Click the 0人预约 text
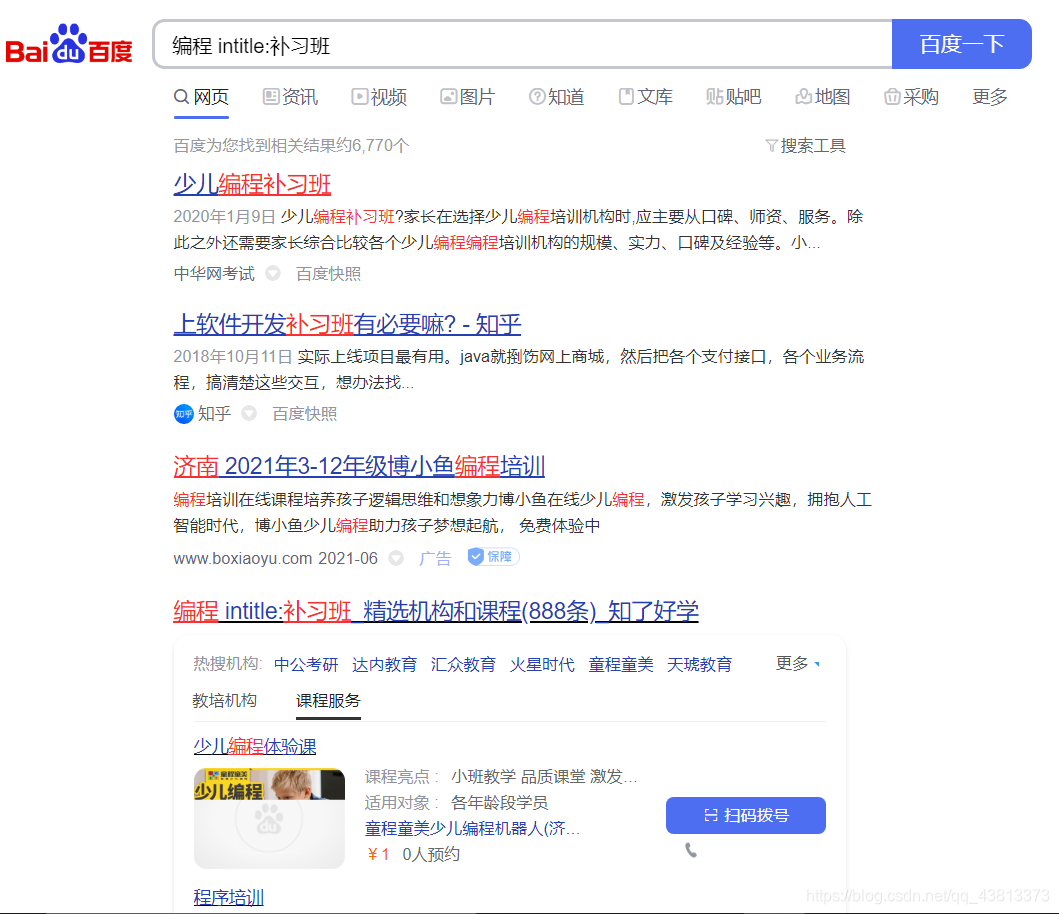The height and width of the screenshot is (914, 1059). pos(431,855)
